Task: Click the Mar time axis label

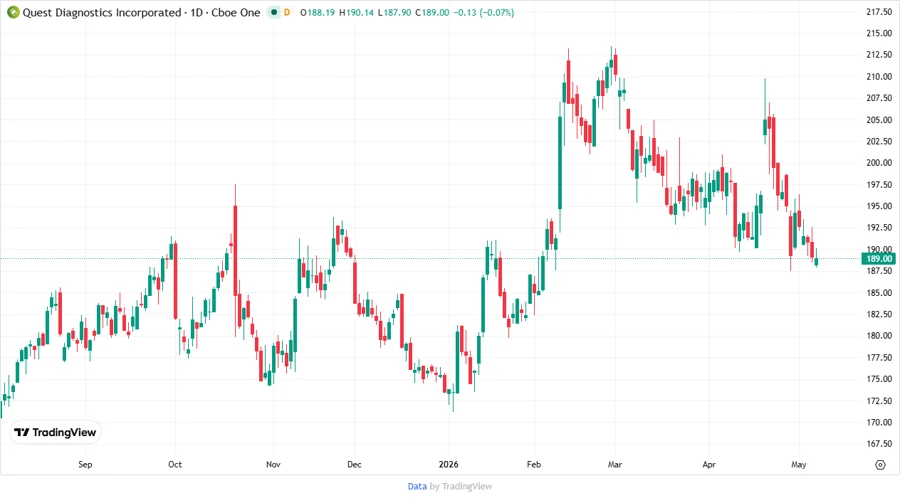Action: (x=615, y=465)
